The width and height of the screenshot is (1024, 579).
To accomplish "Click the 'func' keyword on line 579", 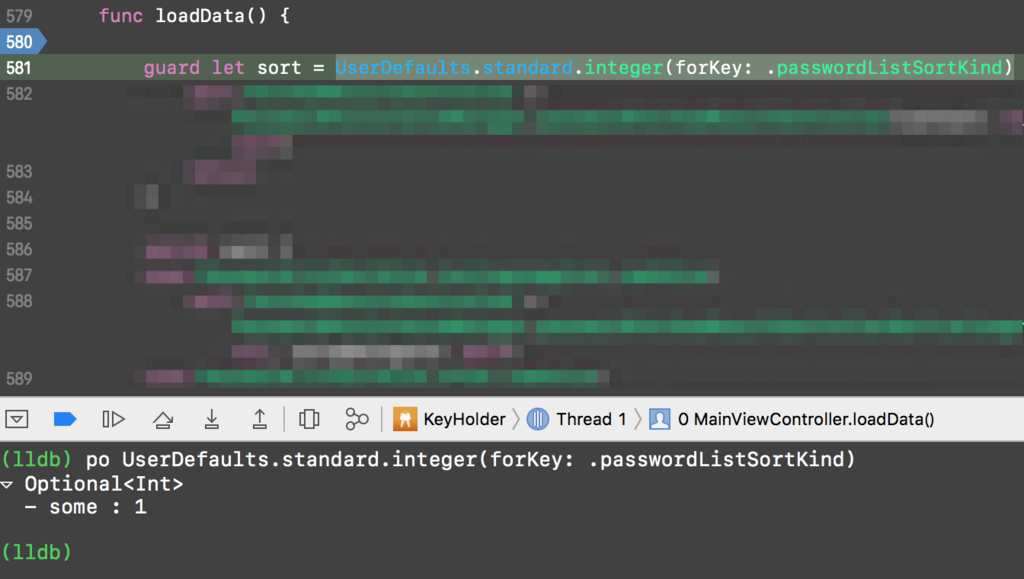I will 121,16.
